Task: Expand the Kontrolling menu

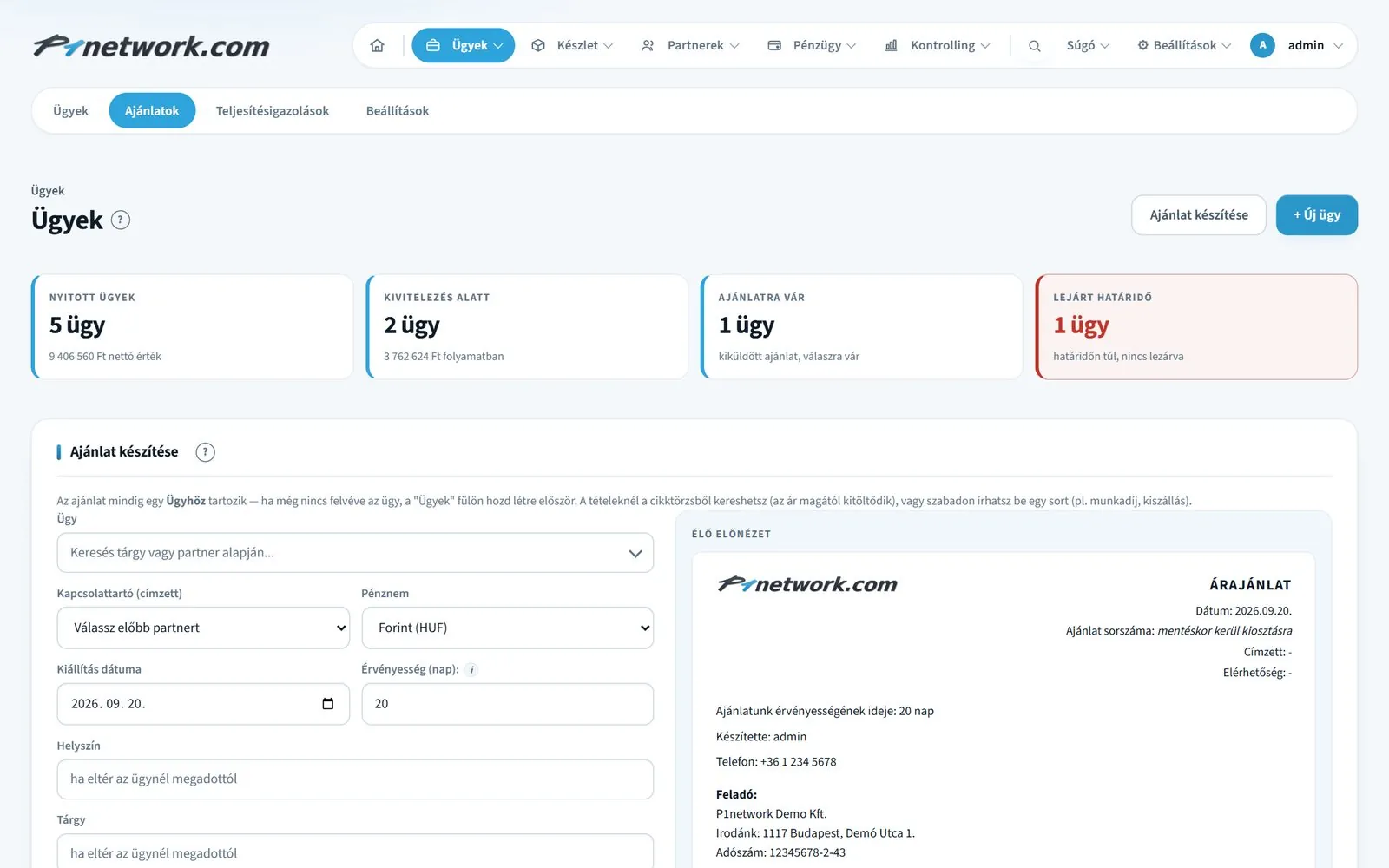Action: (x=938, y=45)
